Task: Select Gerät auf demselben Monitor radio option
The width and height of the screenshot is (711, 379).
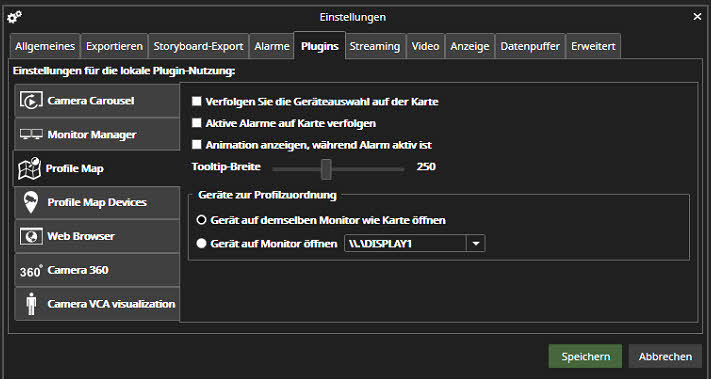Action: 201,220
